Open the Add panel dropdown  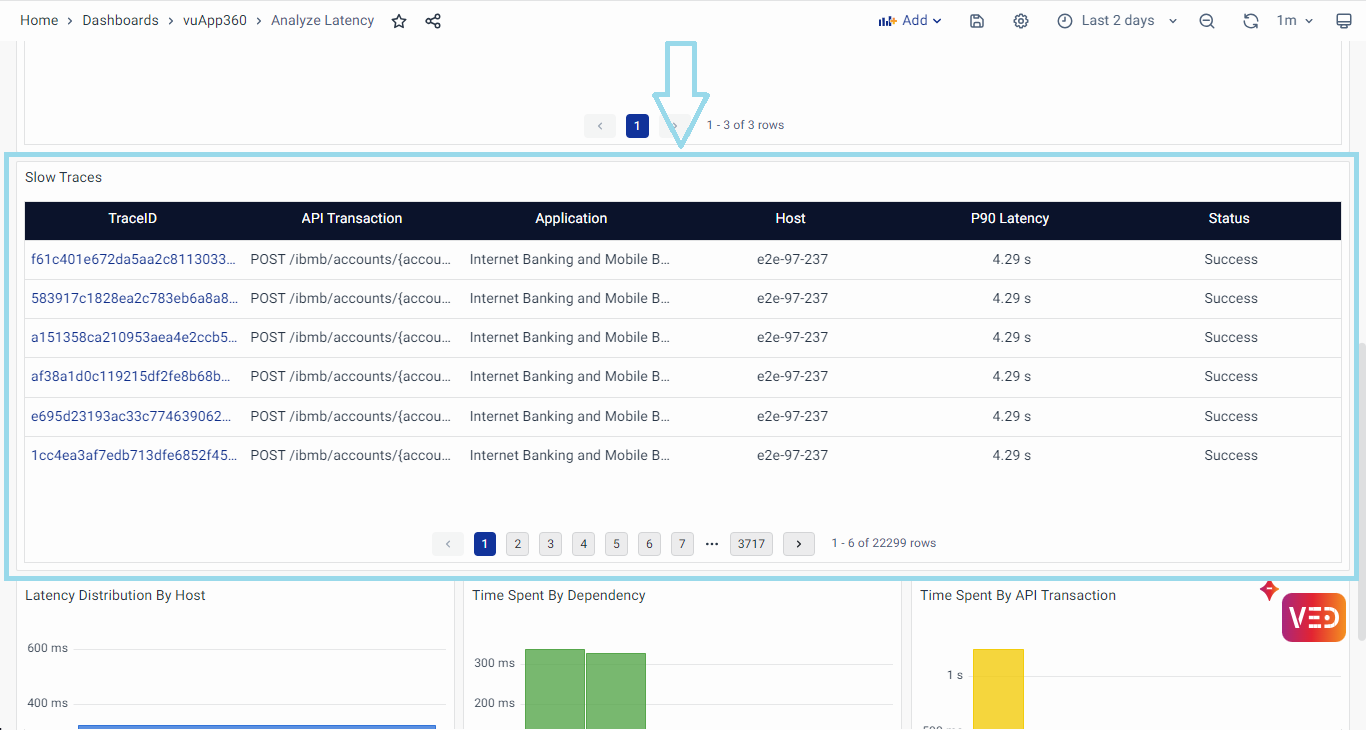click(x=910, y=21)
